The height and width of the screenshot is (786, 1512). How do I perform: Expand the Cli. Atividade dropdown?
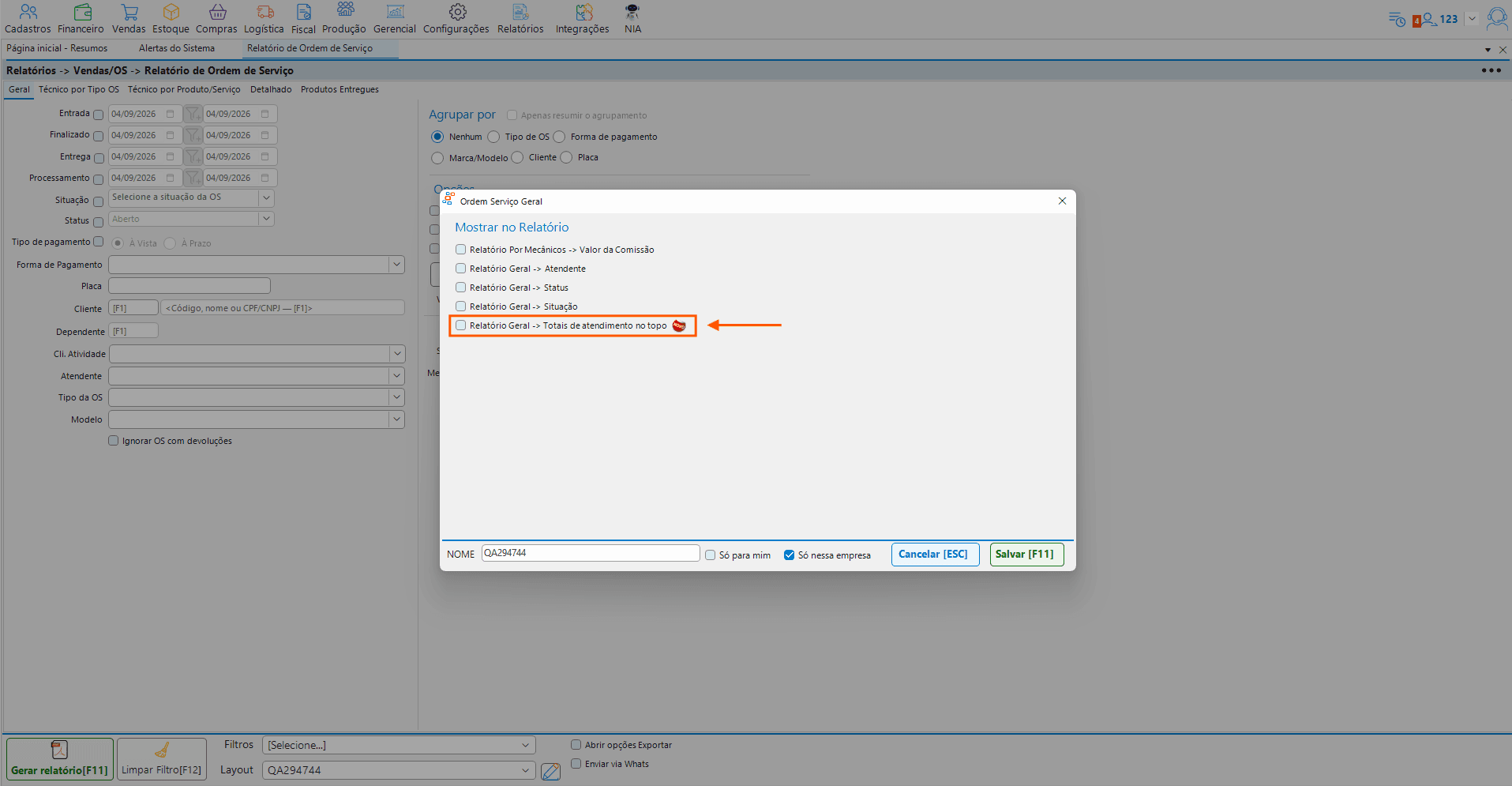click(x=396, y=354)
